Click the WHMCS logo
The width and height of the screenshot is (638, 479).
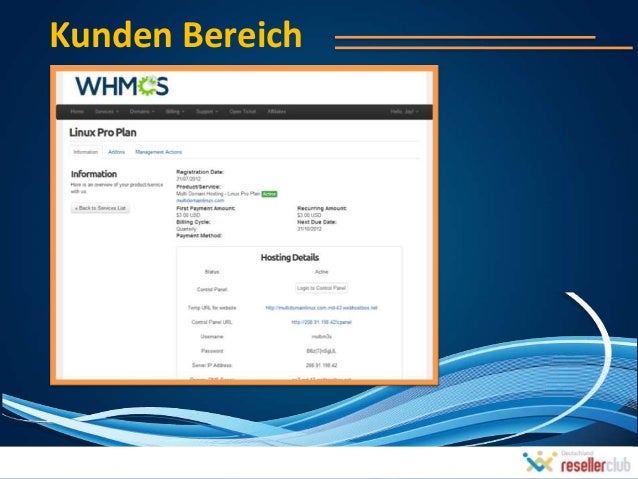tap(122, 86)
